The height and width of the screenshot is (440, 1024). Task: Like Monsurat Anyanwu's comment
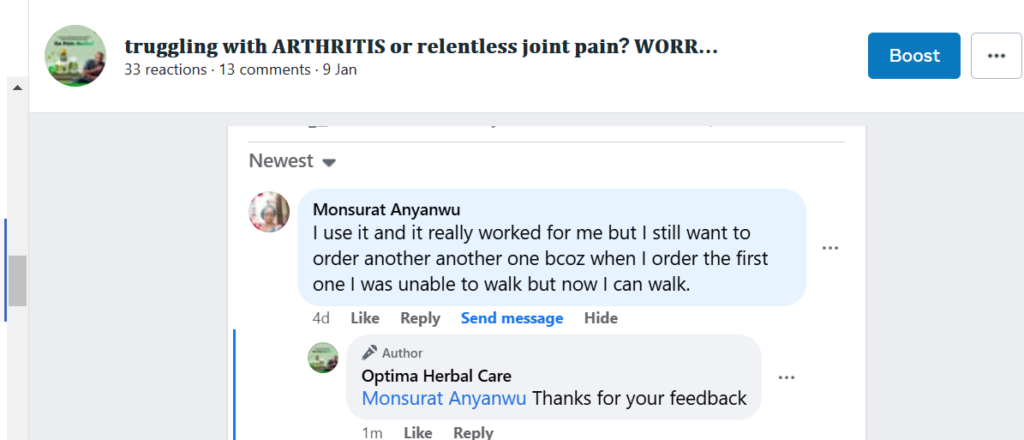365,318
